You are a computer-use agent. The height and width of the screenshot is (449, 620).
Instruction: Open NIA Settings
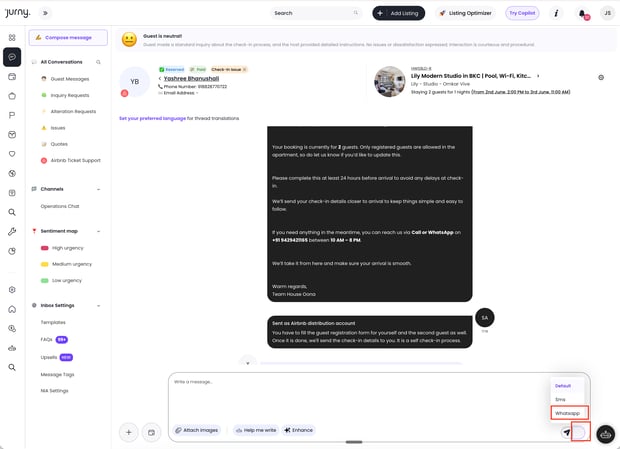(x=54, y=391)
